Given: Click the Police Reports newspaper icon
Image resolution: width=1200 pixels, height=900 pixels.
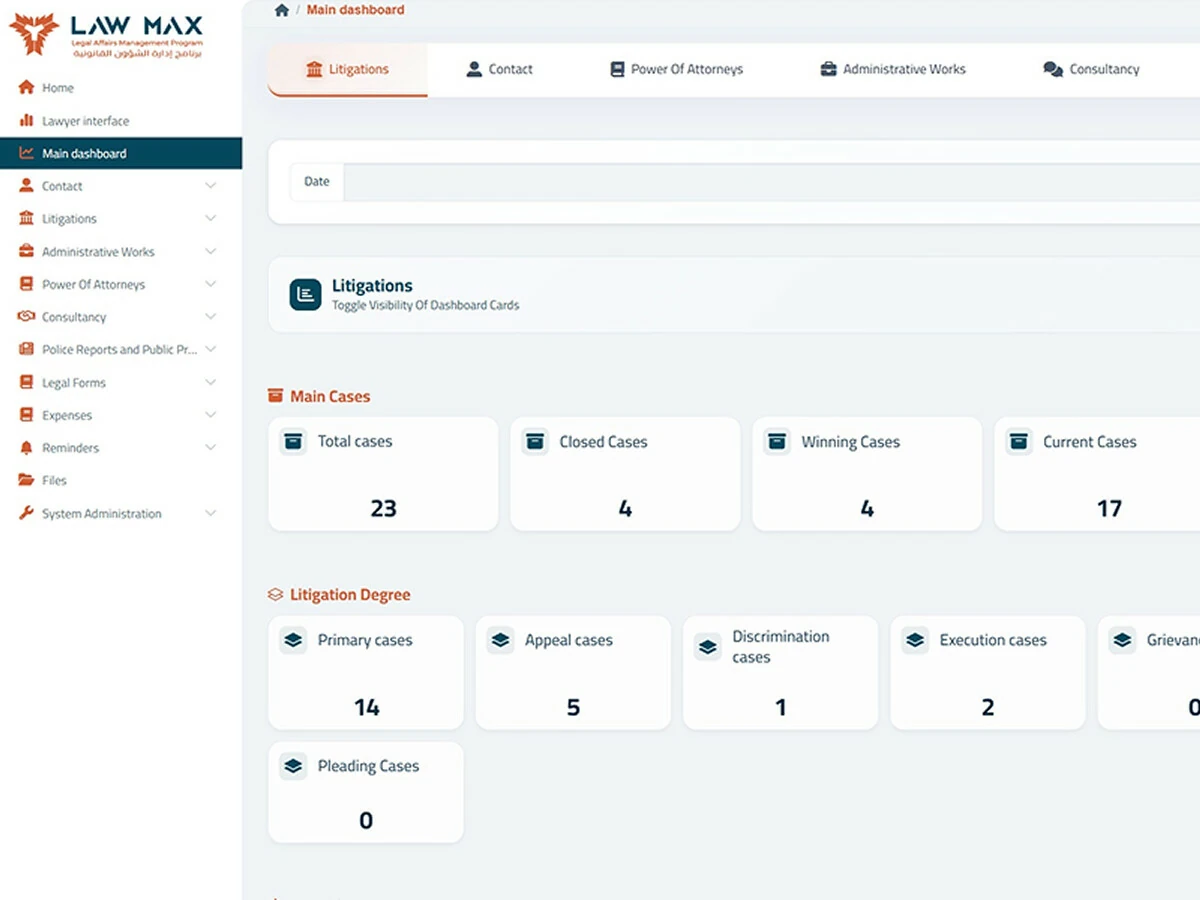Looking at the screenshot, I should click(x=26, y=349).
